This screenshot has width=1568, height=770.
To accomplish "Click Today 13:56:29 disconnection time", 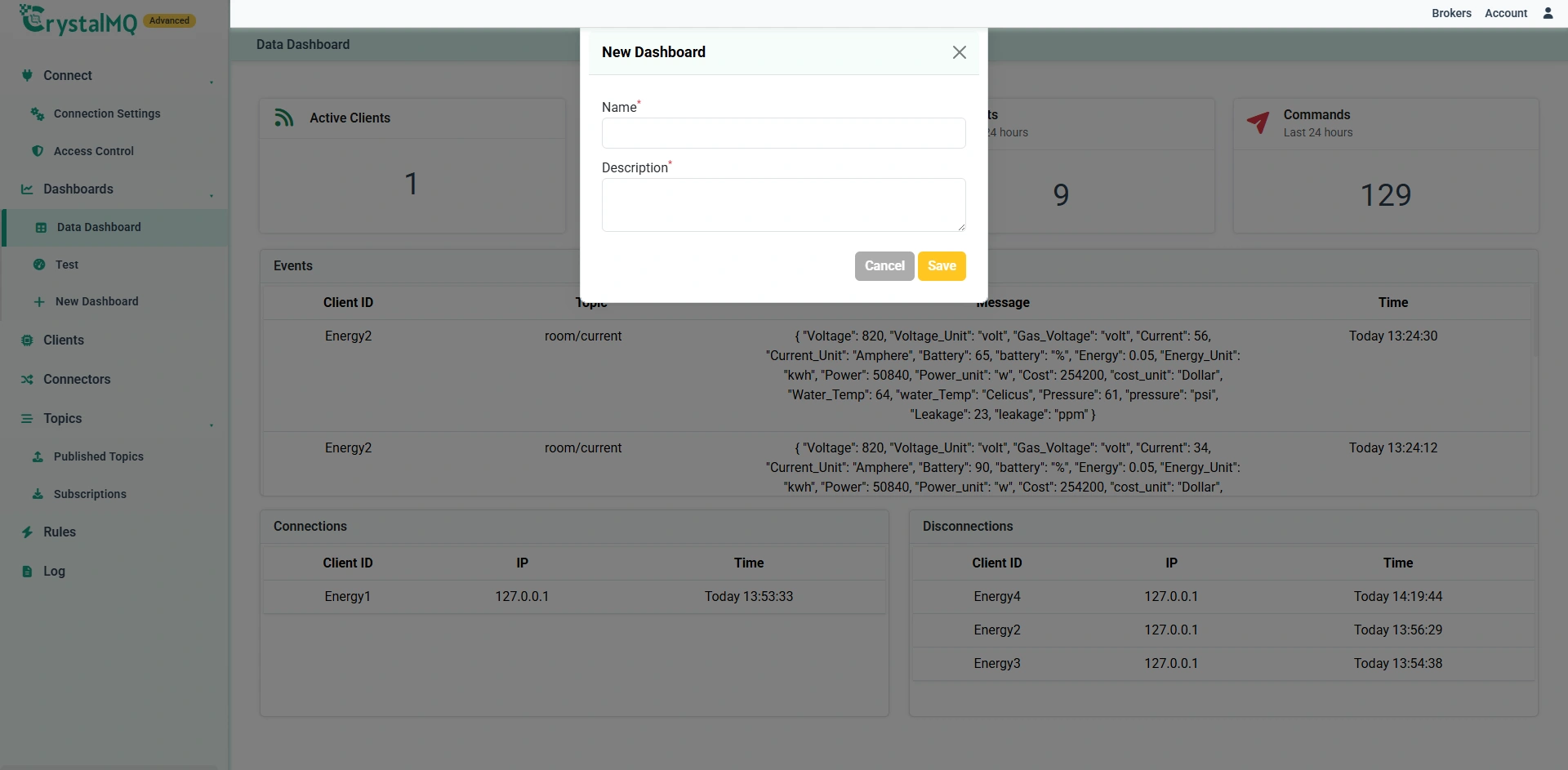I will click(1398, 630).
